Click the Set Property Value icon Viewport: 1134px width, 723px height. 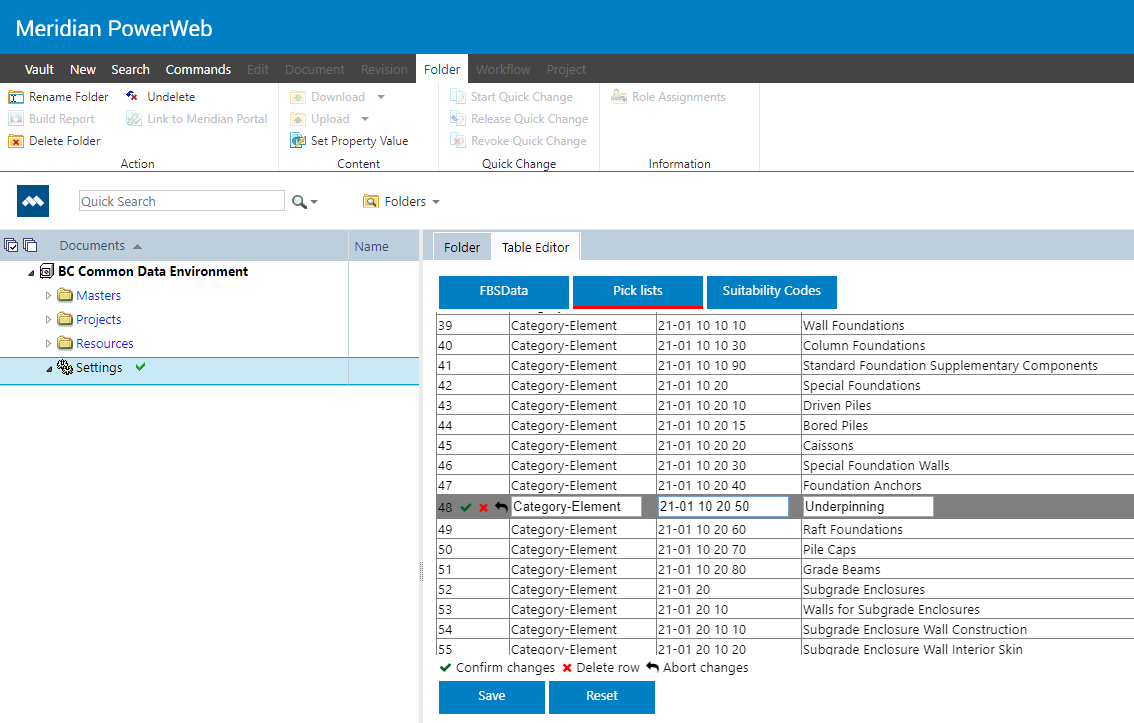coord(298,141)
